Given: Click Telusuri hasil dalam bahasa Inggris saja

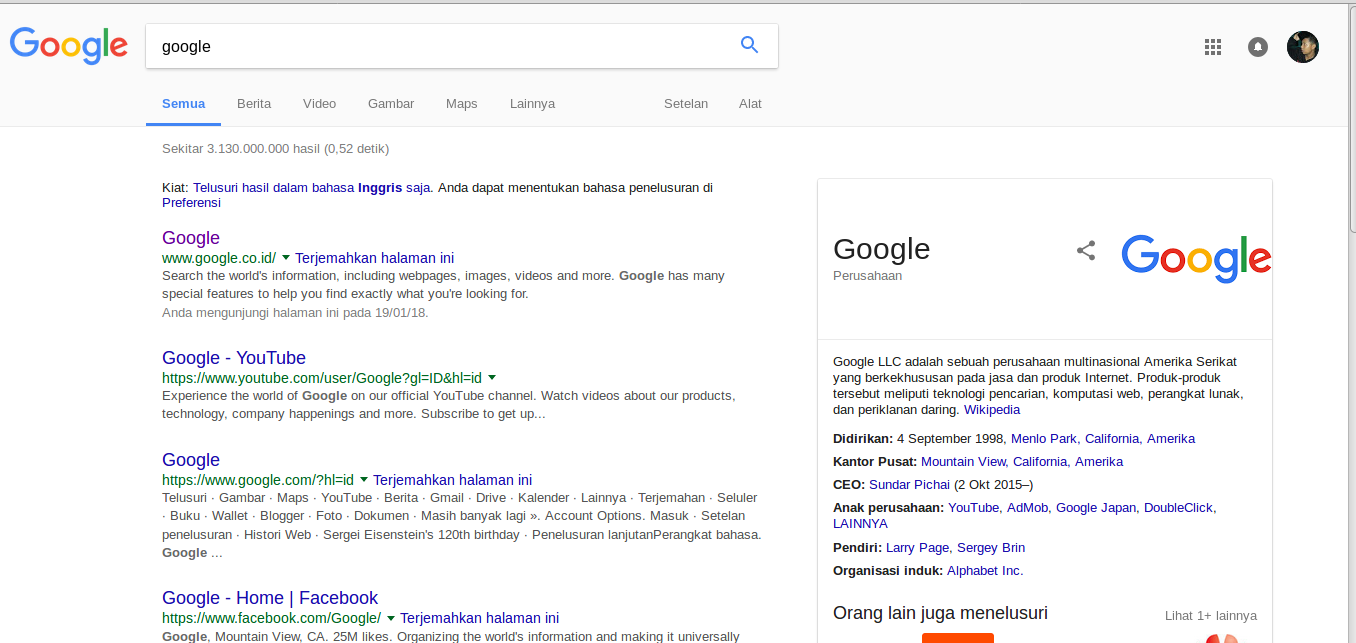Looking at the screenshot, I should coord(312,188).
